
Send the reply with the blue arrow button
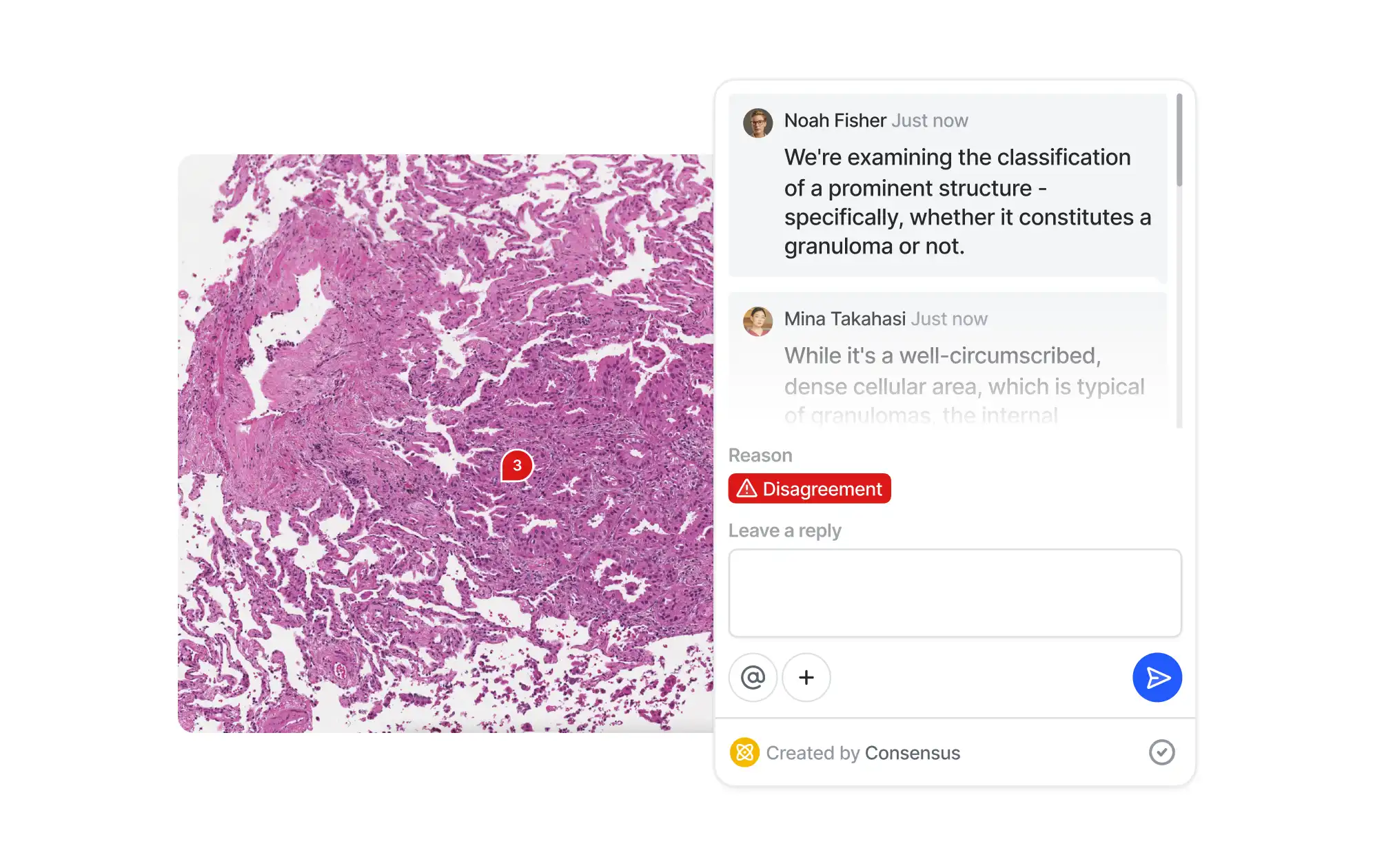pos(1157,677)
